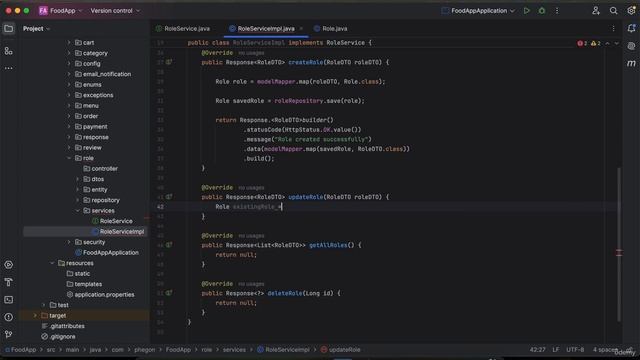Show more tool windows ellipsis
This screenshot has height=360, width=640.
(x=9, y=68)
